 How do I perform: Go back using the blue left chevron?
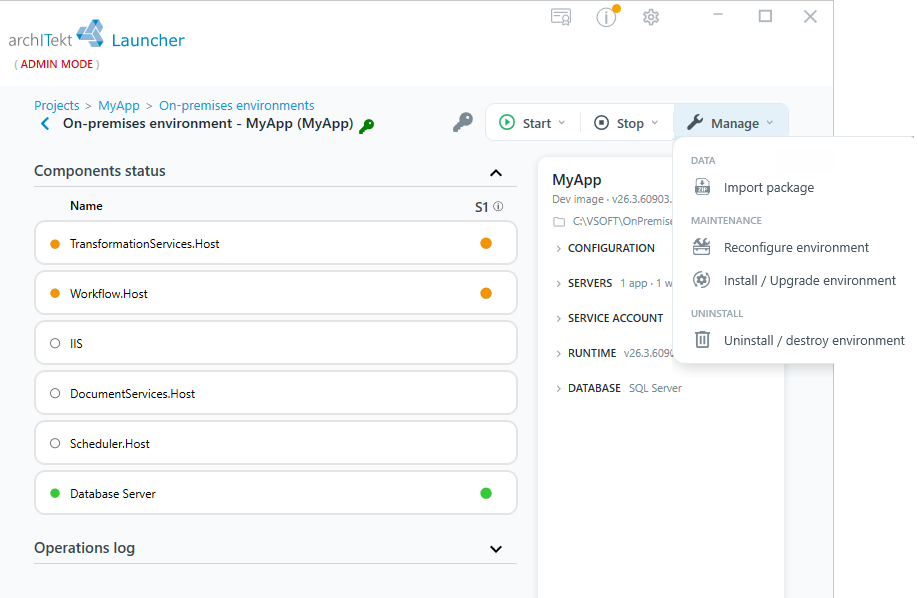(x=45, y=124)
